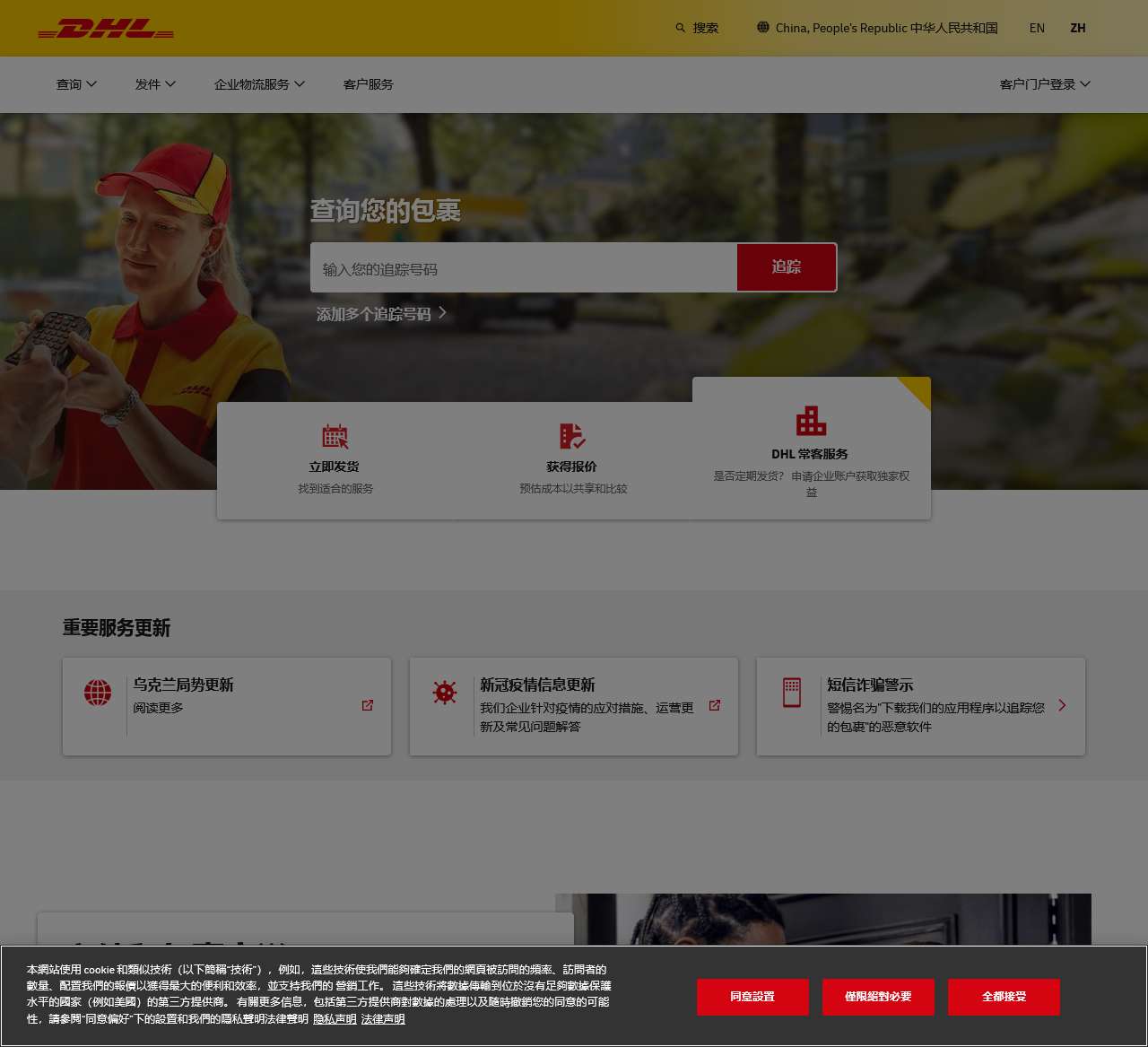Open external link icon on 乌克兰局势更新 card
The height and width of the screenshot is (1047, 1148).
pyautogui.click(x=368, y=705)
